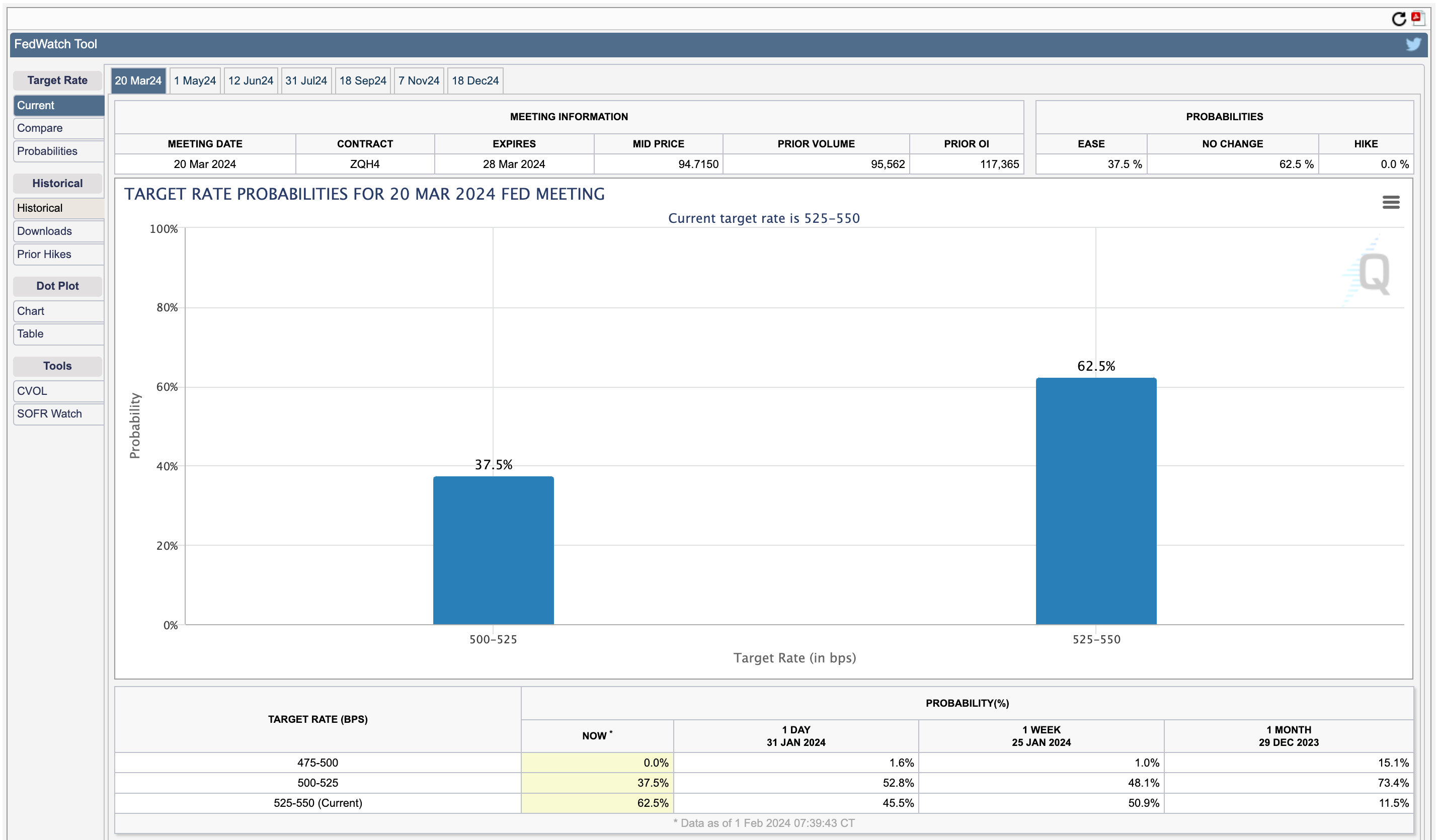Open the chart hamburger context menu
This screenshot has height=840, width=1438.
pos(1391,202)
